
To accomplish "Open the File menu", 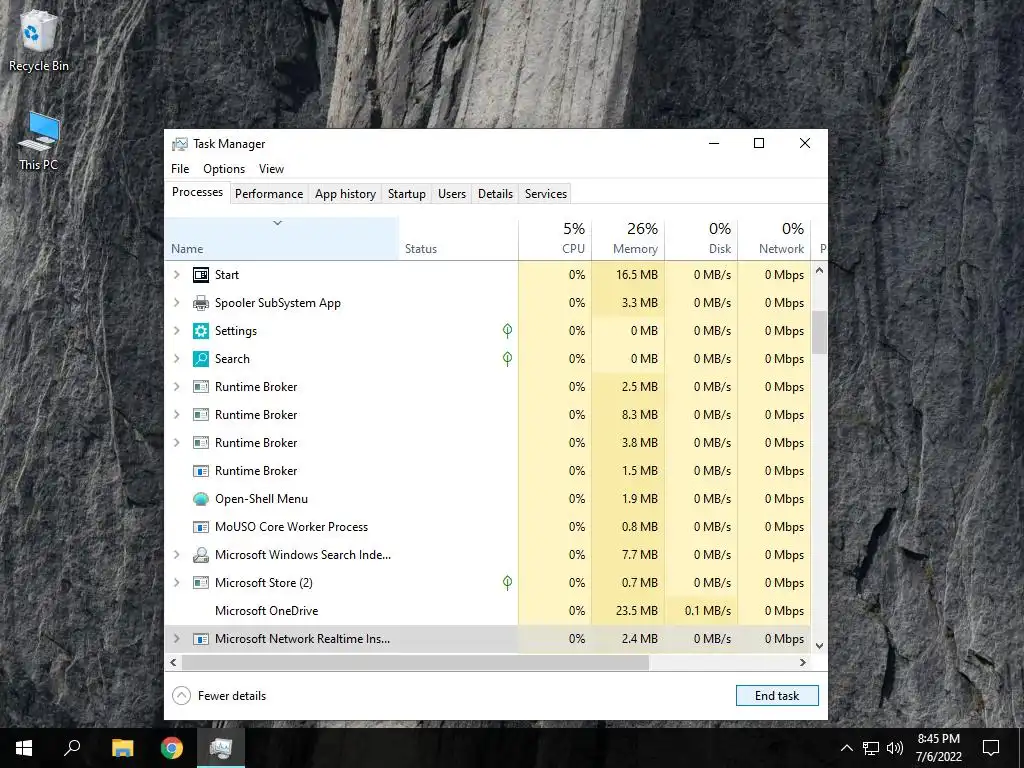I will [180, 169].
